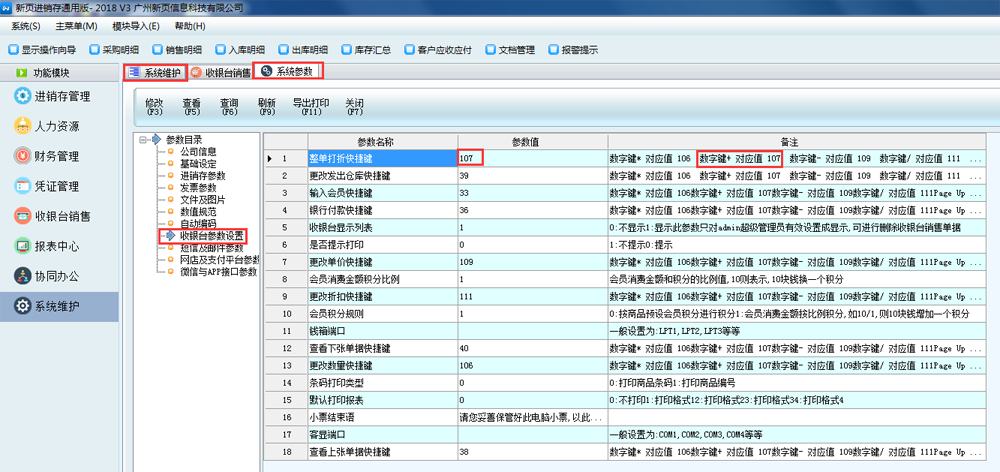
Task: Switch to the 收银台销售 tab
Action: pyautogui.click(x=226, y=72)
